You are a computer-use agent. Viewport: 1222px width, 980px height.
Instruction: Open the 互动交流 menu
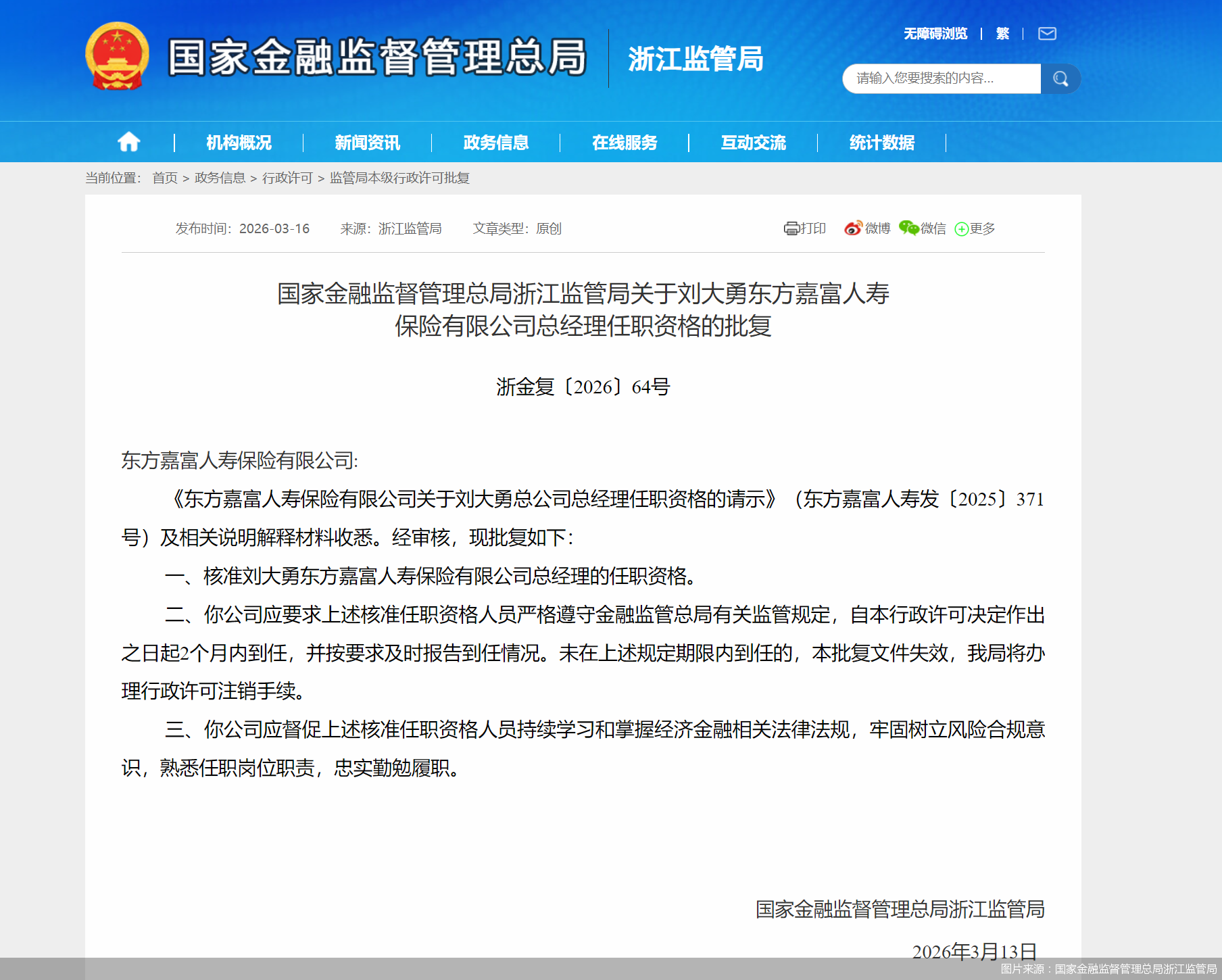pos(754,143)
